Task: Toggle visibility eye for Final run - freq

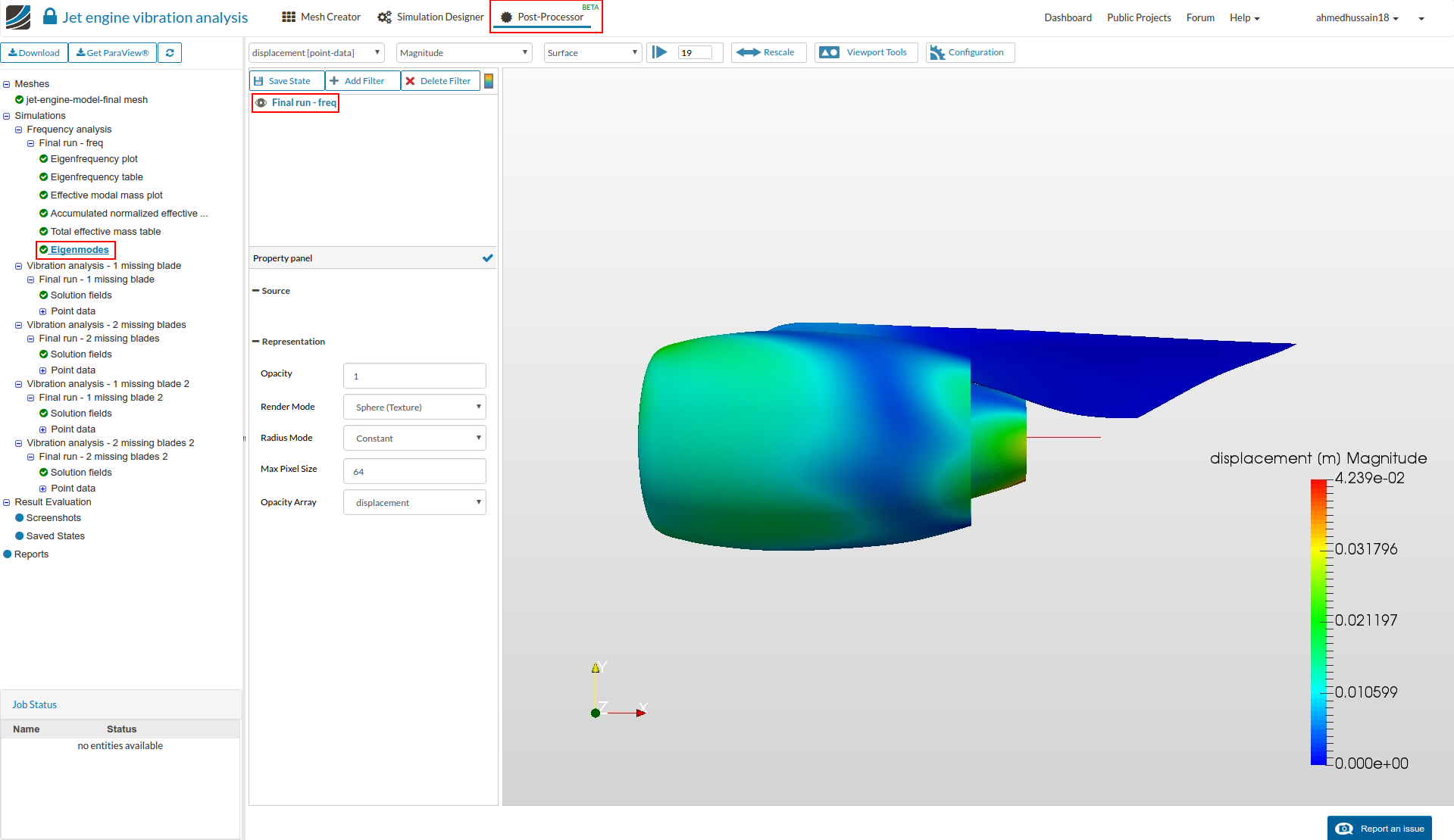Action: 261,103
